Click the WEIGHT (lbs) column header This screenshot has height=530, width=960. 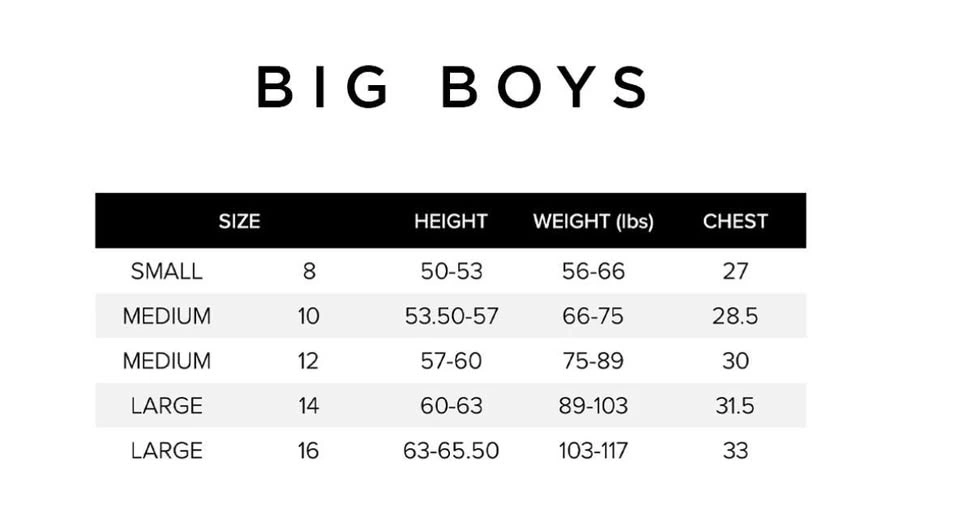pos(593,221)
